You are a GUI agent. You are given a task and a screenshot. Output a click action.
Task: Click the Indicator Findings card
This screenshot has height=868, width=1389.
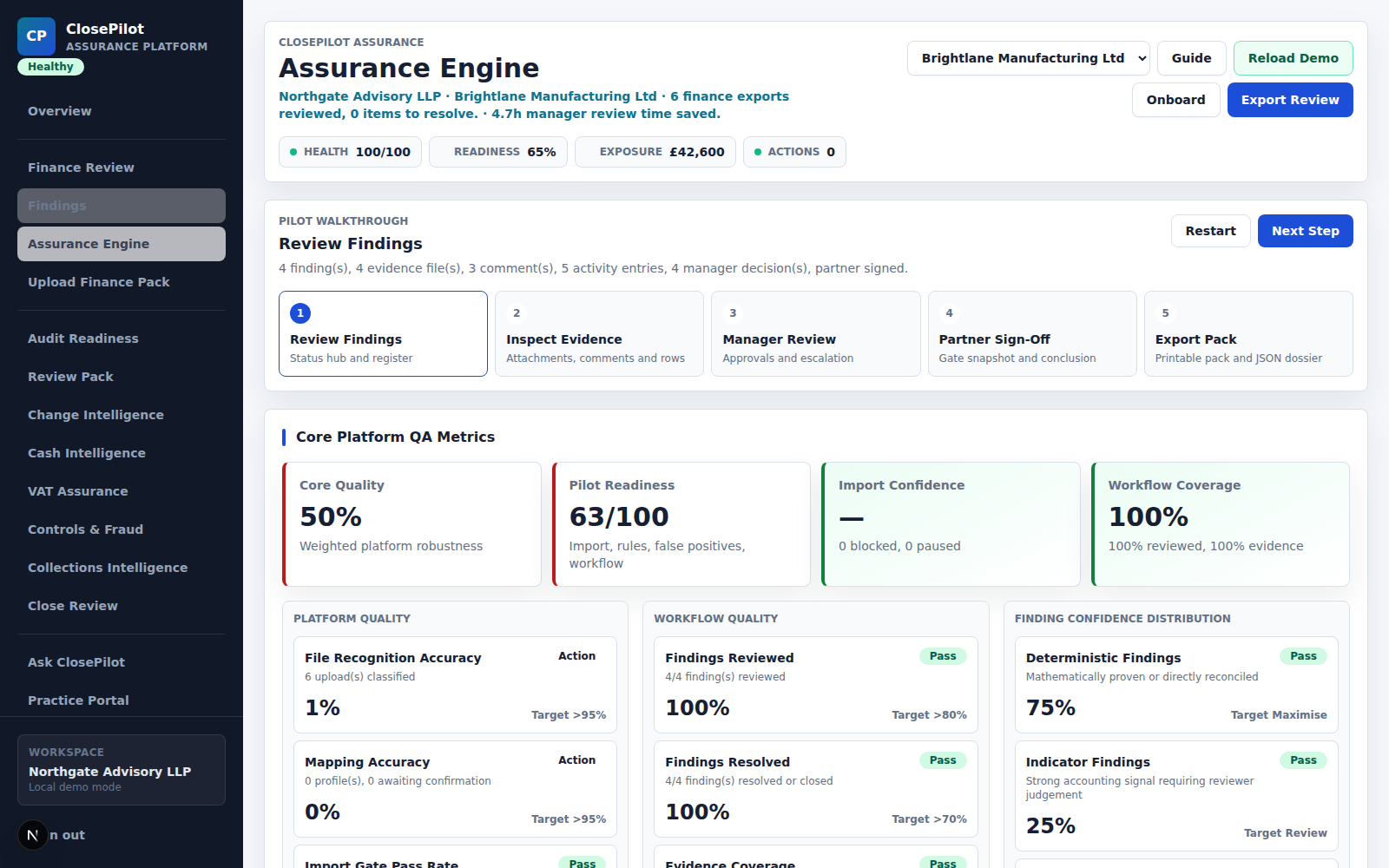click(x=1176, y=796)
